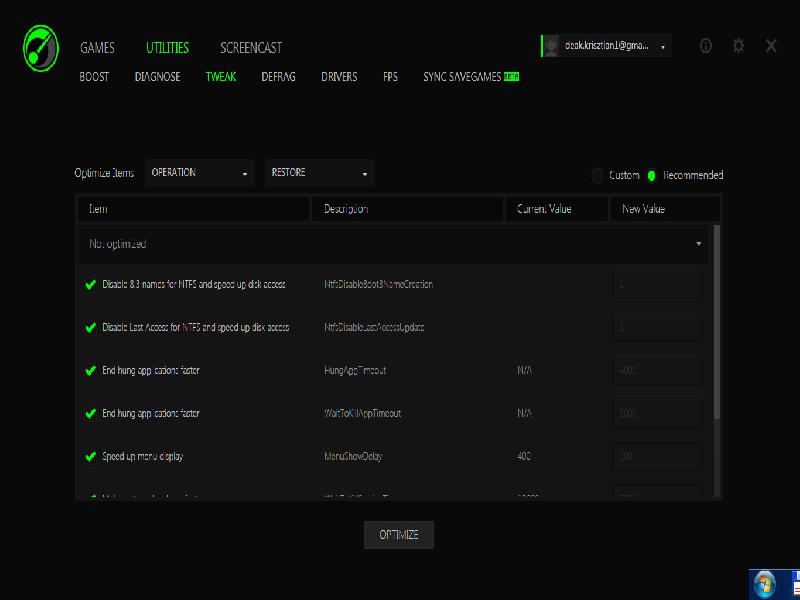The height and width of the screenshot is (600, 800).
Task: Open the DRIVERS sub-tab
Action: [x=339, y=77]
